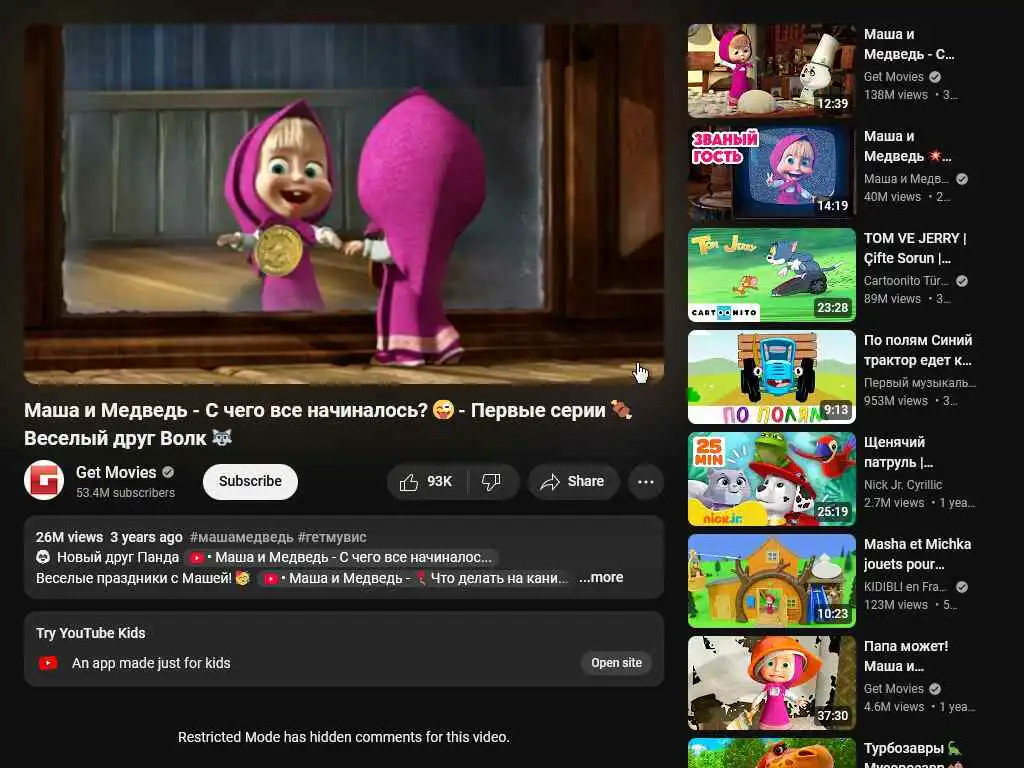The image size is (1024, 768).
Task: Expand the description with ...more
Action: (x=601, y=577)
